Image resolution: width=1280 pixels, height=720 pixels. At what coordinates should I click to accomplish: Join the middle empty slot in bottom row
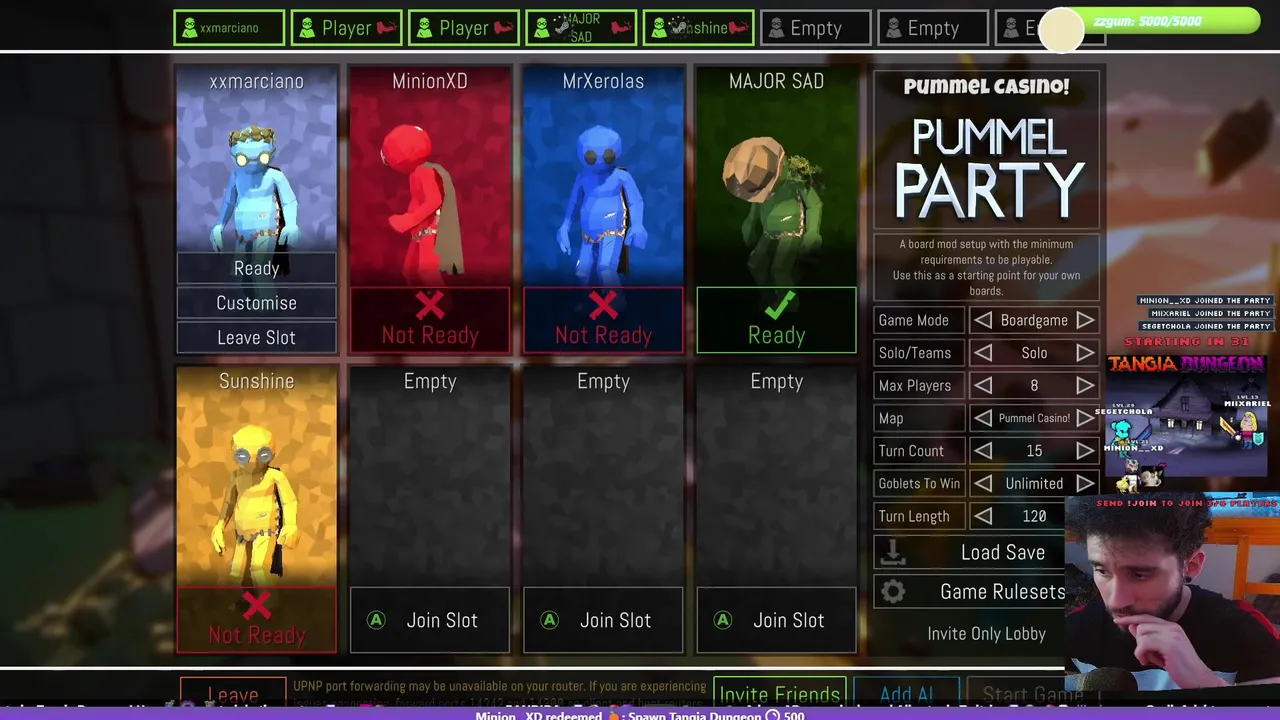click(x=603, y=620)
